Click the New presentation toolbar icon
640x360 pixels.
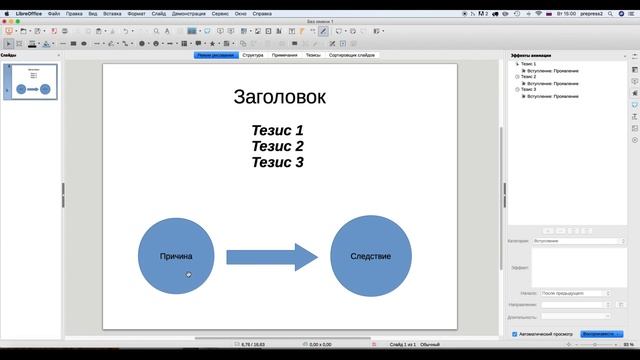pos(9,31)
